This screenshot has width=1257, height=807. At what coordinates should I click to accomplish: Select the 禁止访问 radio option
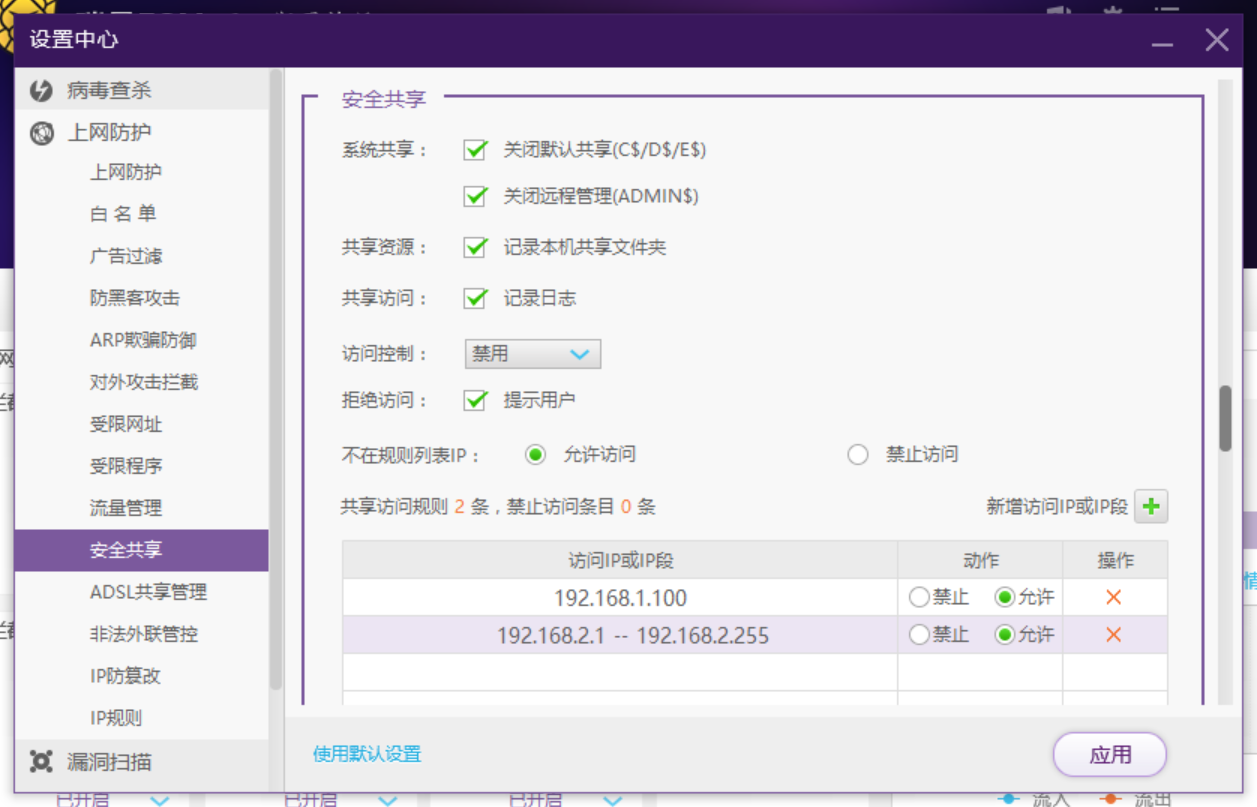click(x=858, y=454)
